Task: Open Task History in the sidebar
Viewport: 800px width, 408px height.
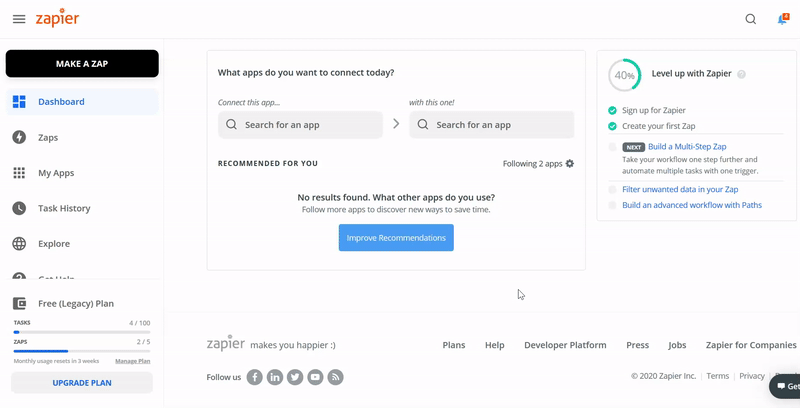Action: 64,208
